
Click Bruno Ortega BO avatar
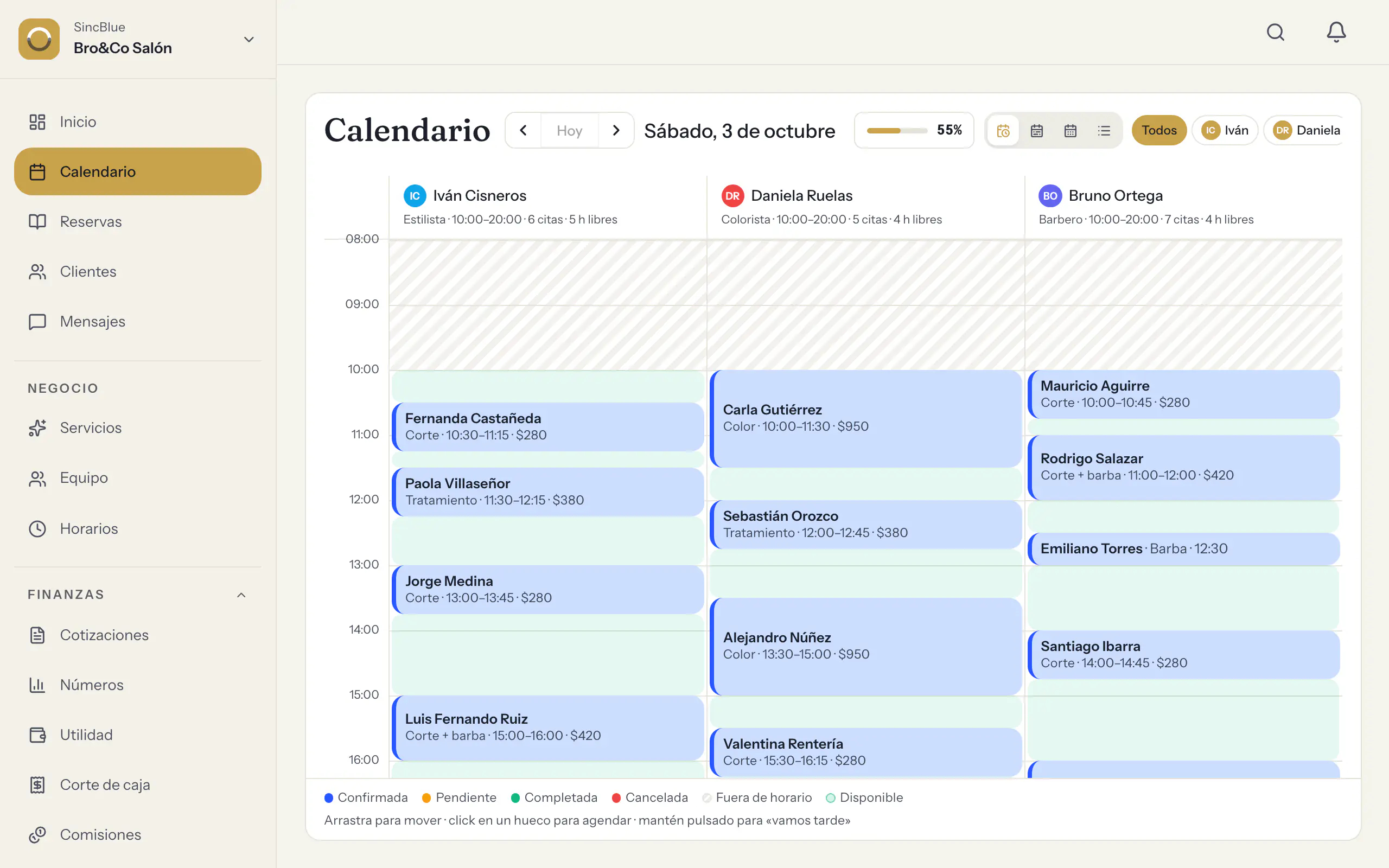(1050, 196)
